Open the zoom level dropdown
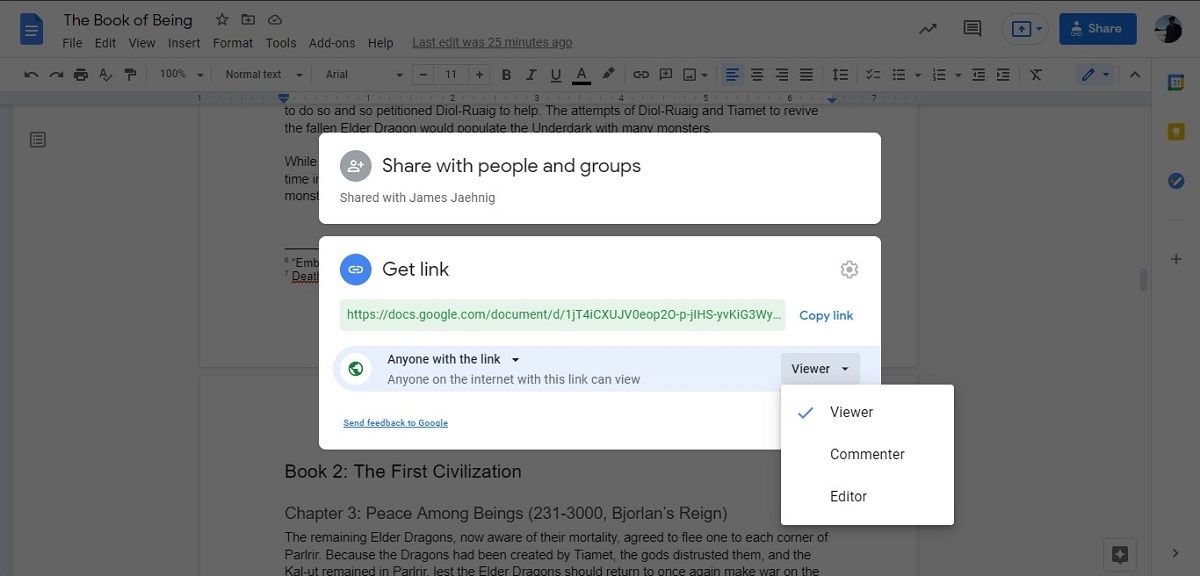1200x576 pixels. (180, 74)
